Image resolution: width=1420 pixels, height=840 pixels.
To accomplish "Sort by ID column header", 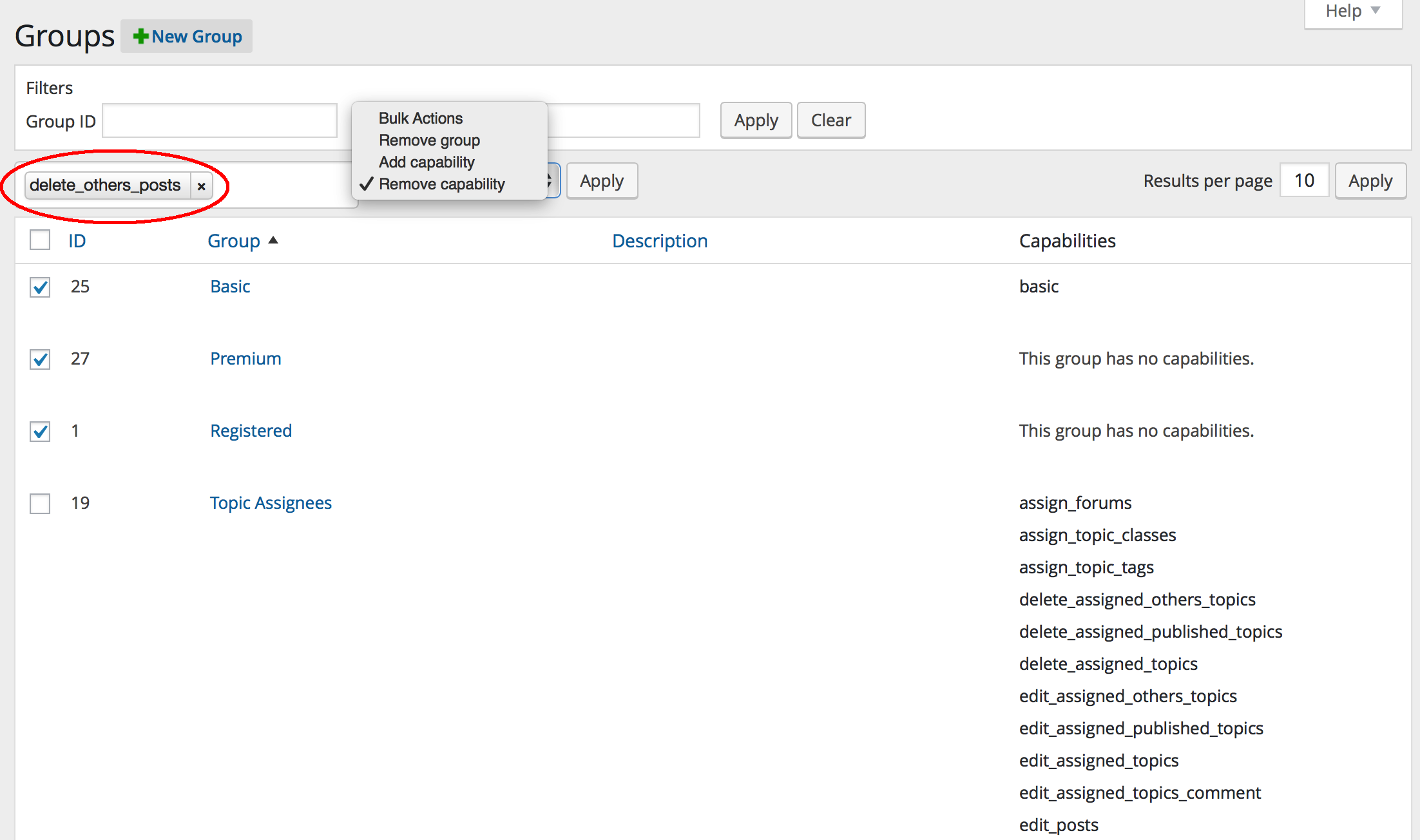I will [77, 241].
